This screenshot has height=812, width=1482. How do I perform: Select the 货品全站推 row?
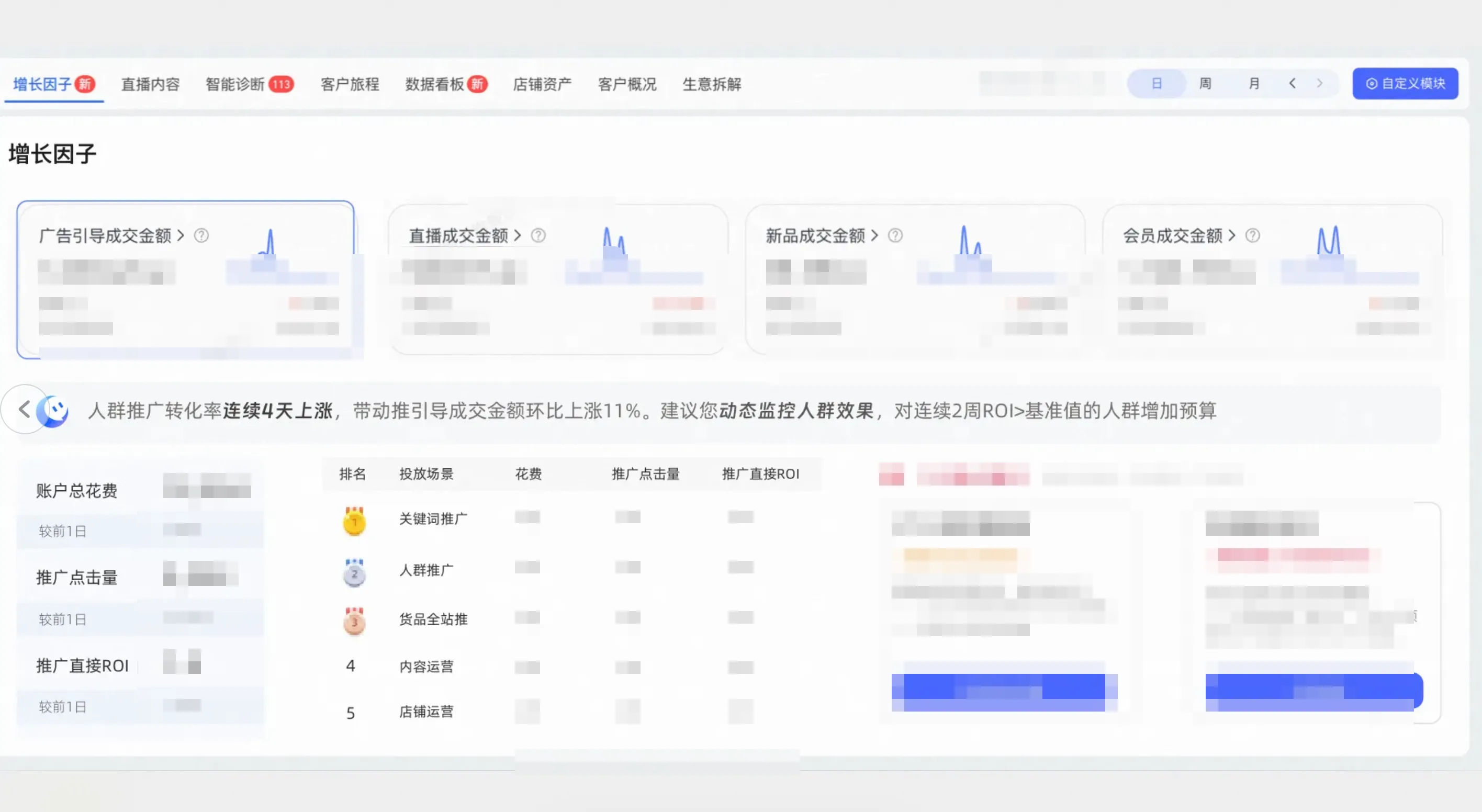point(572,619)
